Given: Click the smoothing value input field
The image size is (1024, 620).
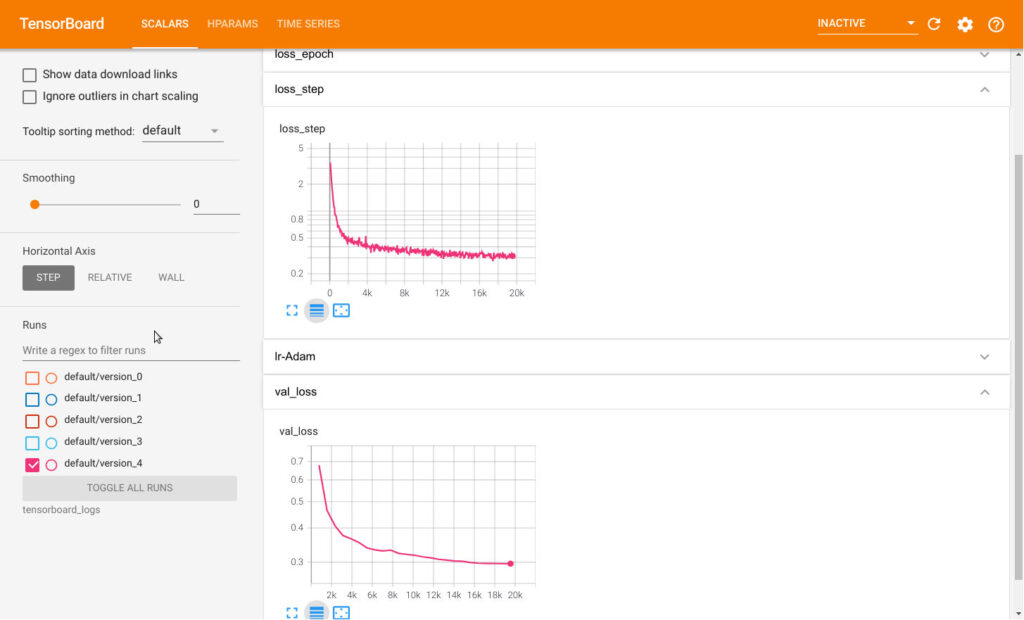Looking at the screenshot, I should (x=216, y=204).
